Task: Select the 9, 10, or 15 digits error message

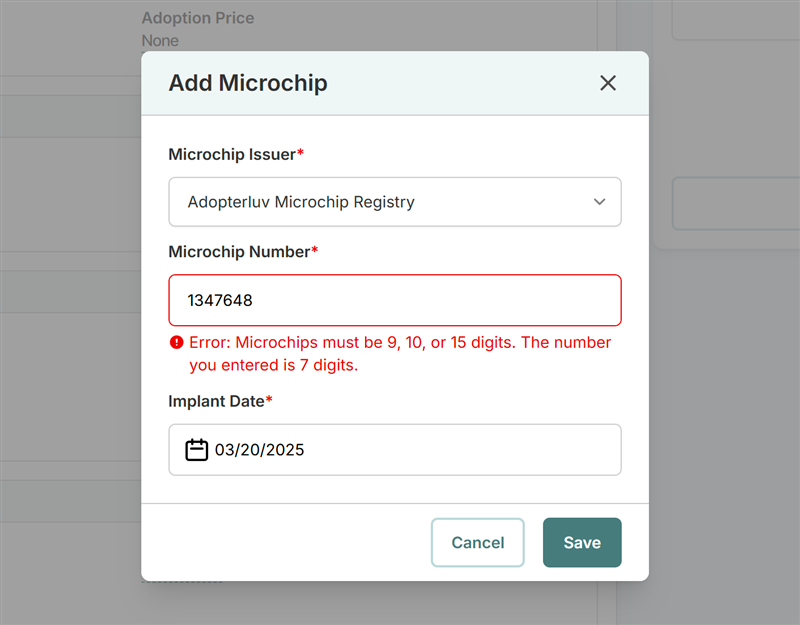Action: (400, 354)
